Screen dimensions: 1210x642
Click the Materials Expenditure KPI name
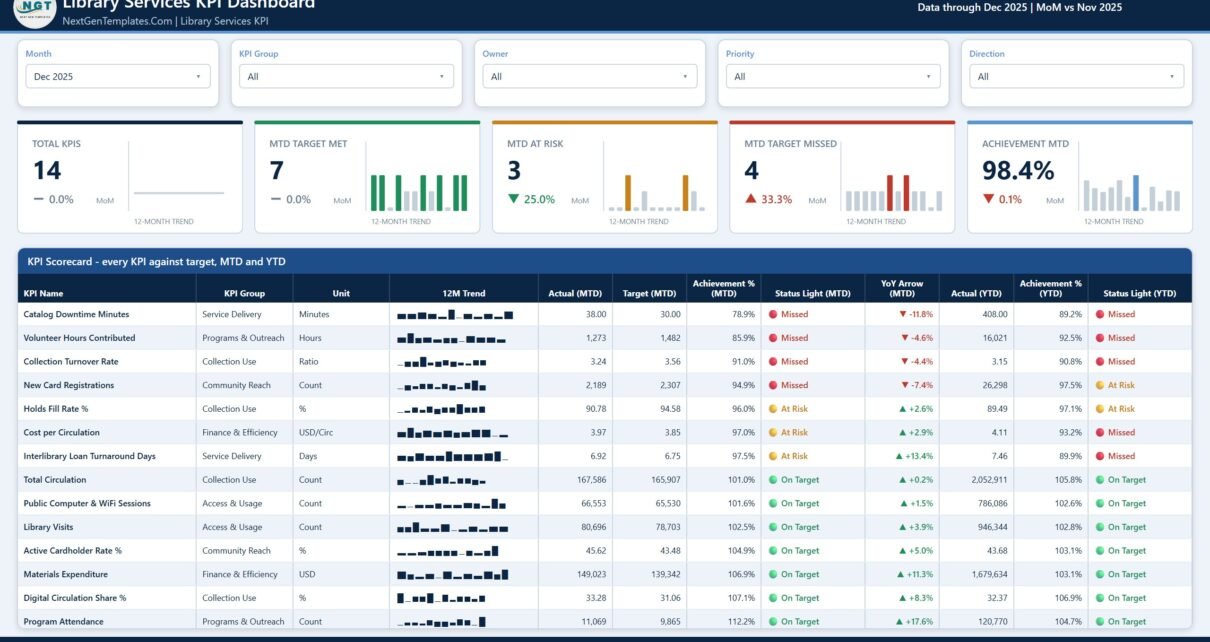[x=65, y=575]
